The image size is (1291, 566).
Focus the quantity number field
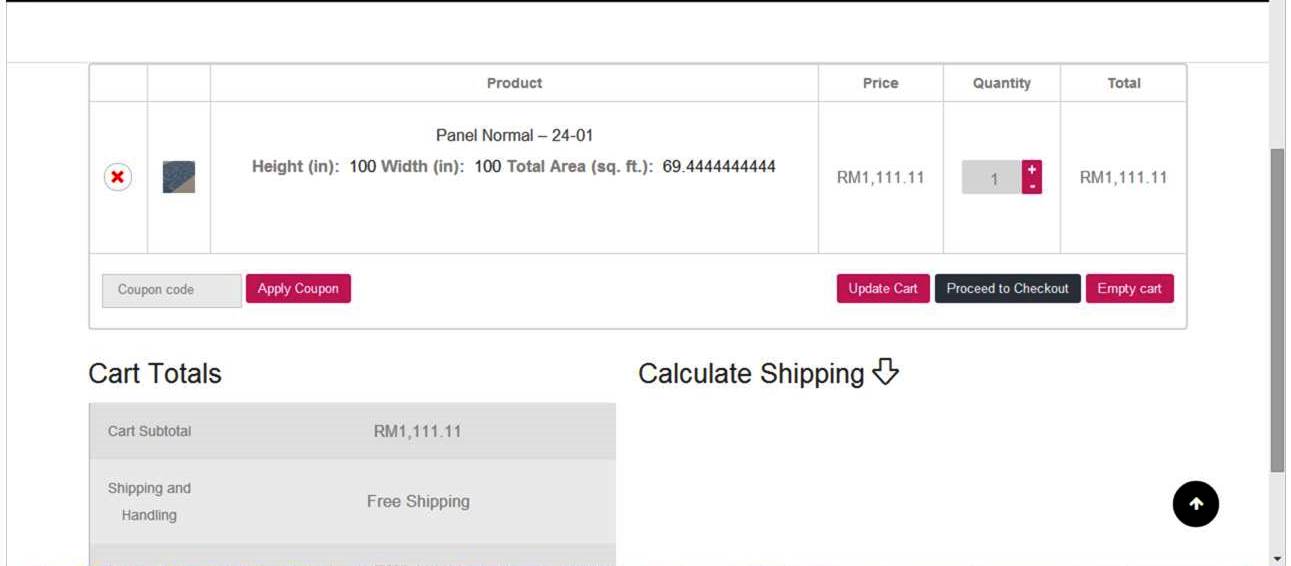click(992, 178)
